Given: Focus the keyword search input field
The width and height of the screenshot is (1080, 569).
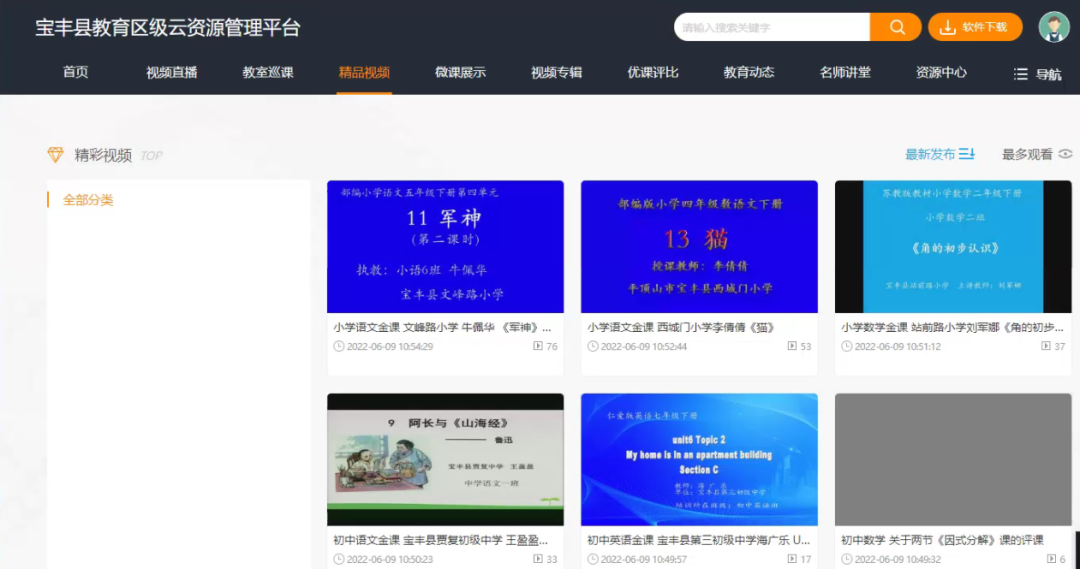Looking at the screenshot, I should [x=770, y=27].
